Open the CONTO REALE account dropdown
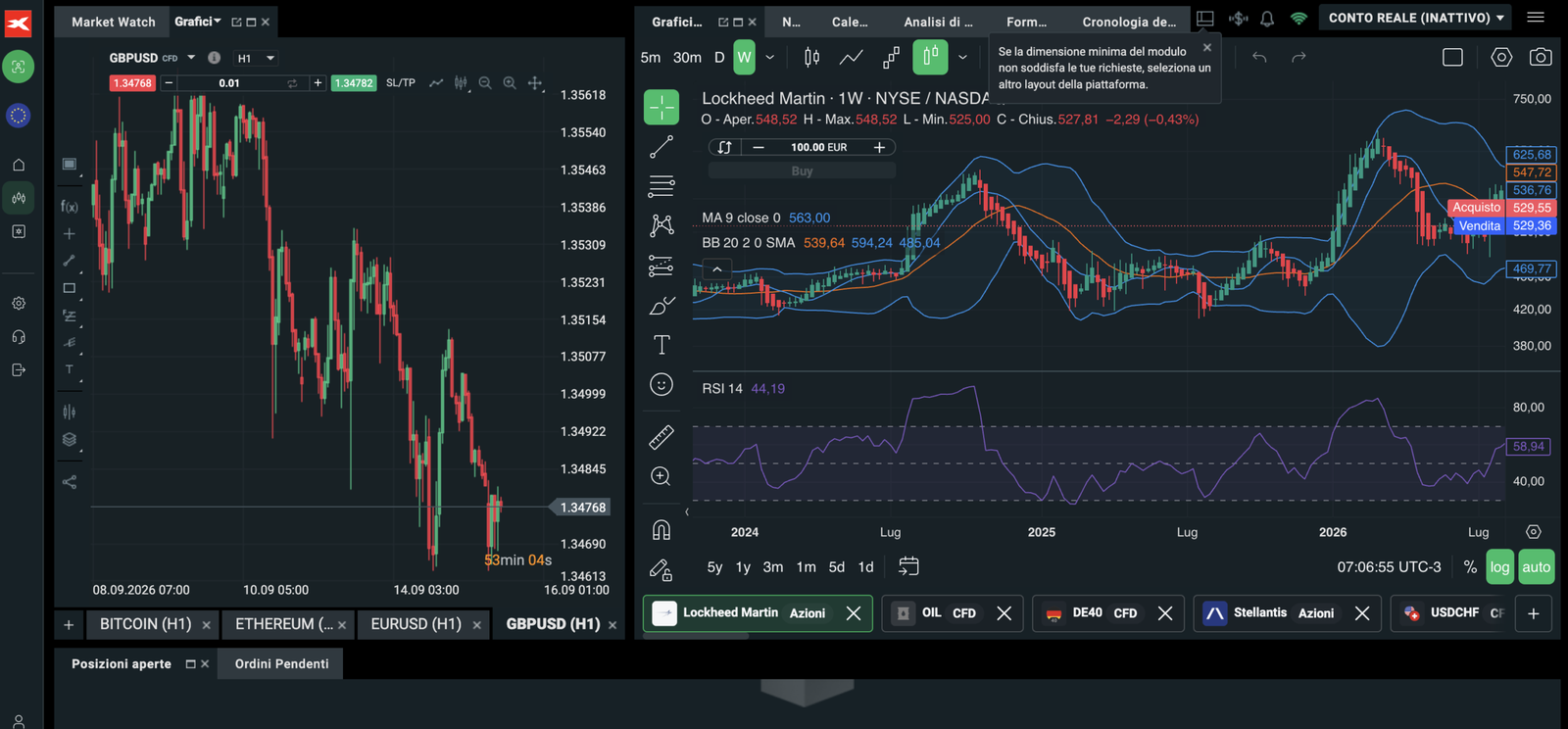The image size is (1568, 729). click(1415, 18)
